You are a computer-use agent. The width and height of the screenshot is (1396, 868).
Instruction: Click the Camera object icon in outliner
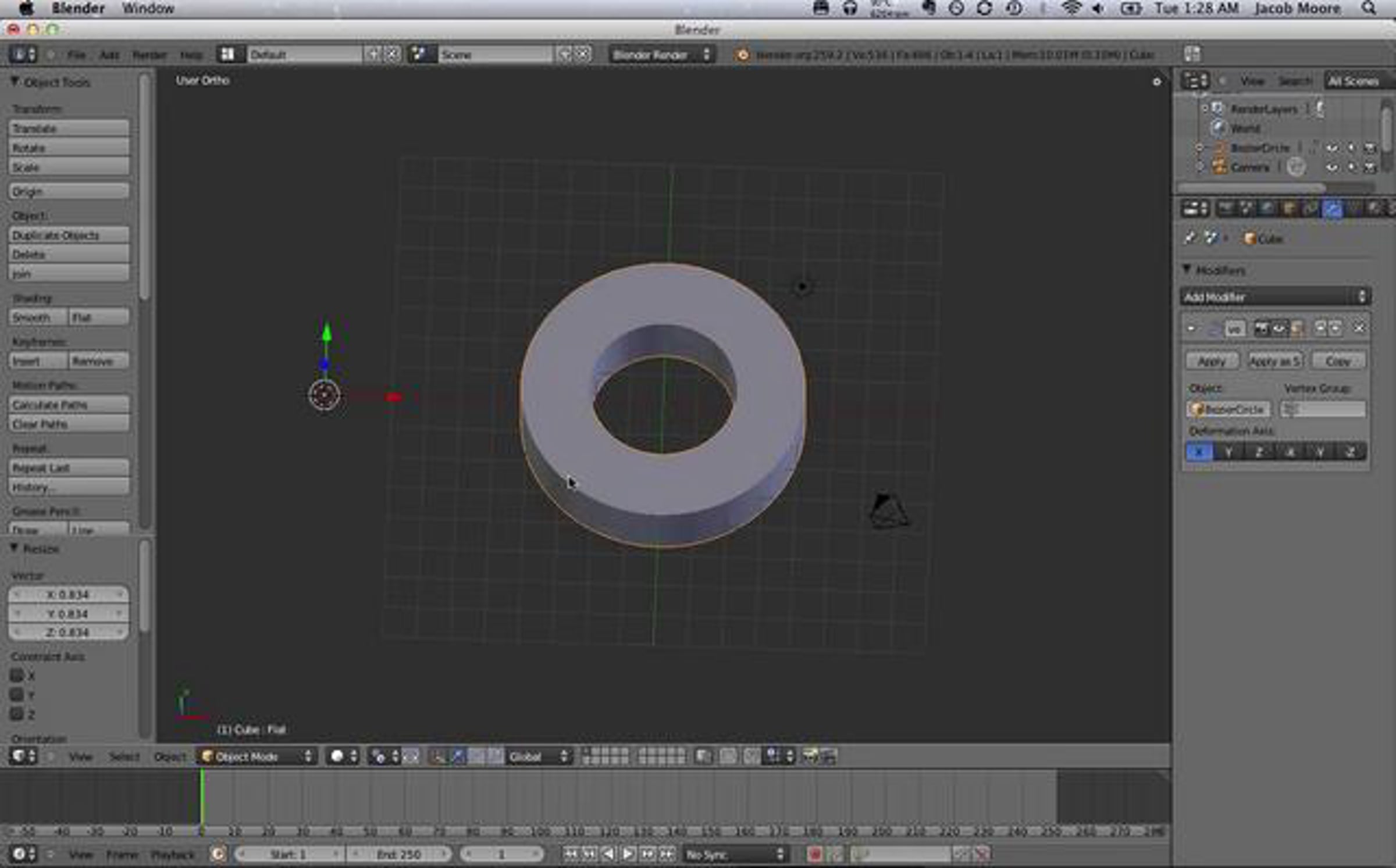1219,167
